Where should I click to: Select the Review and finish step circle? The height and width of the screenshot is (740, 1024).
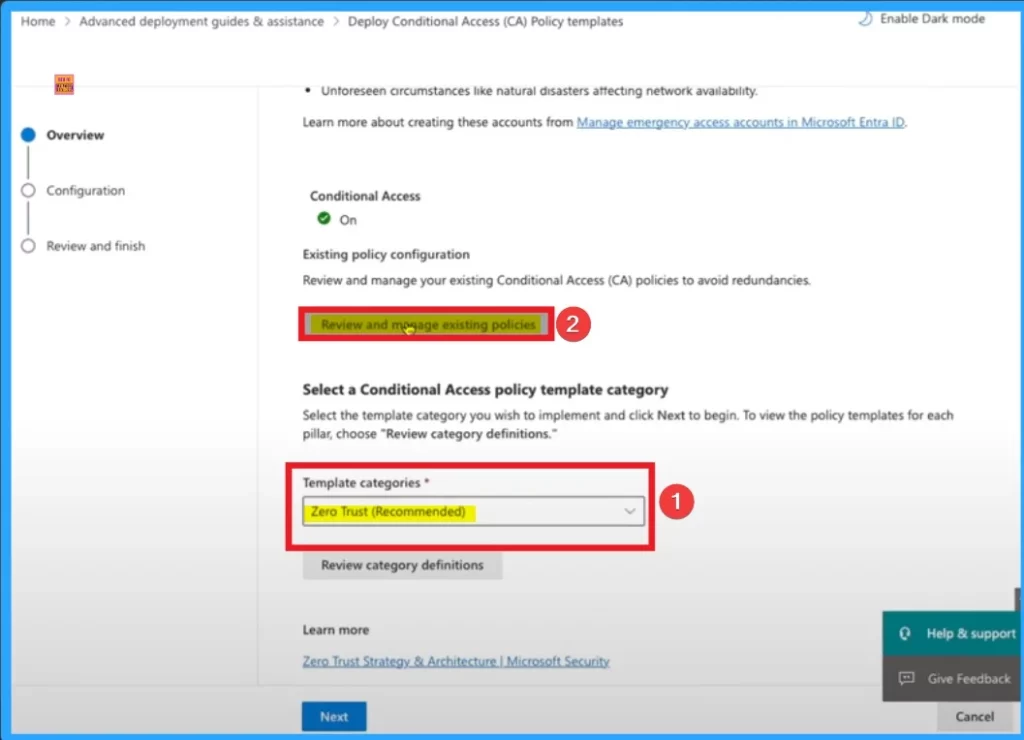click(28, 246)
